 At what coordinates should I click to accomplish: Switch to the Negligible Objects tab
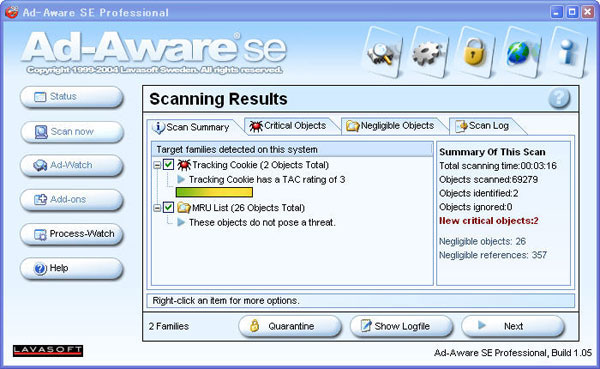click(393, 126)
